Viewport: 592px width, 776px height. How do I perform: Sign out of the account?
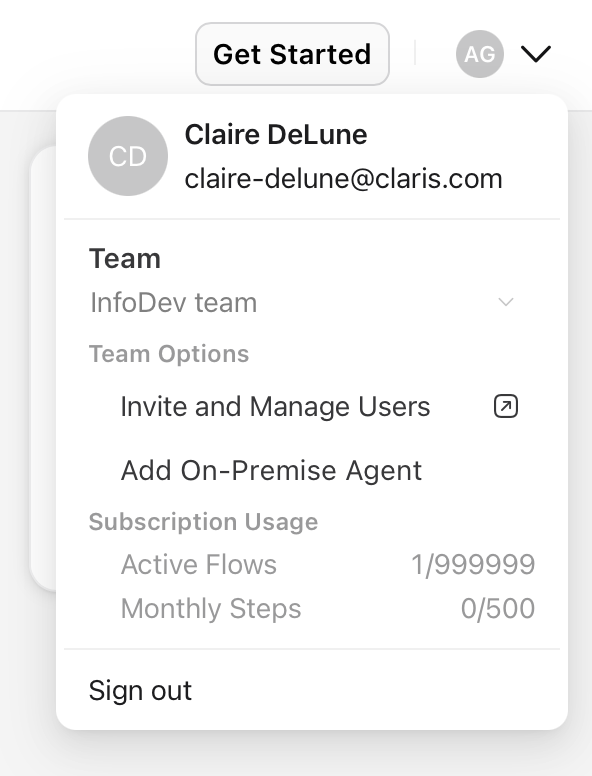[x=140, y=690]
